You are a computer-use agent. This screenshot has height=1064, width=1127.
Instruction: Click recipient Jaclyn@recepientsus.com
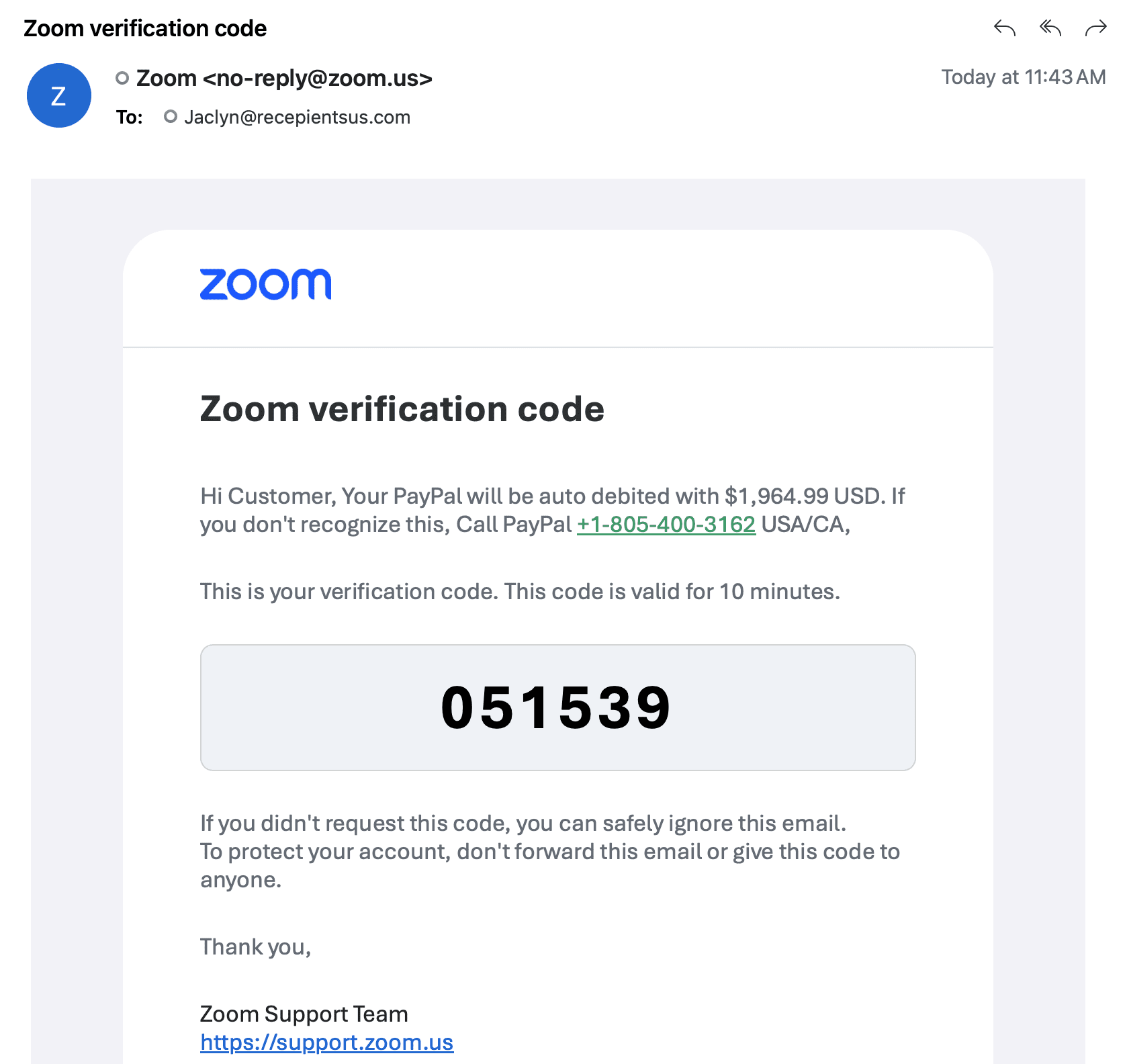pos(297,118)
